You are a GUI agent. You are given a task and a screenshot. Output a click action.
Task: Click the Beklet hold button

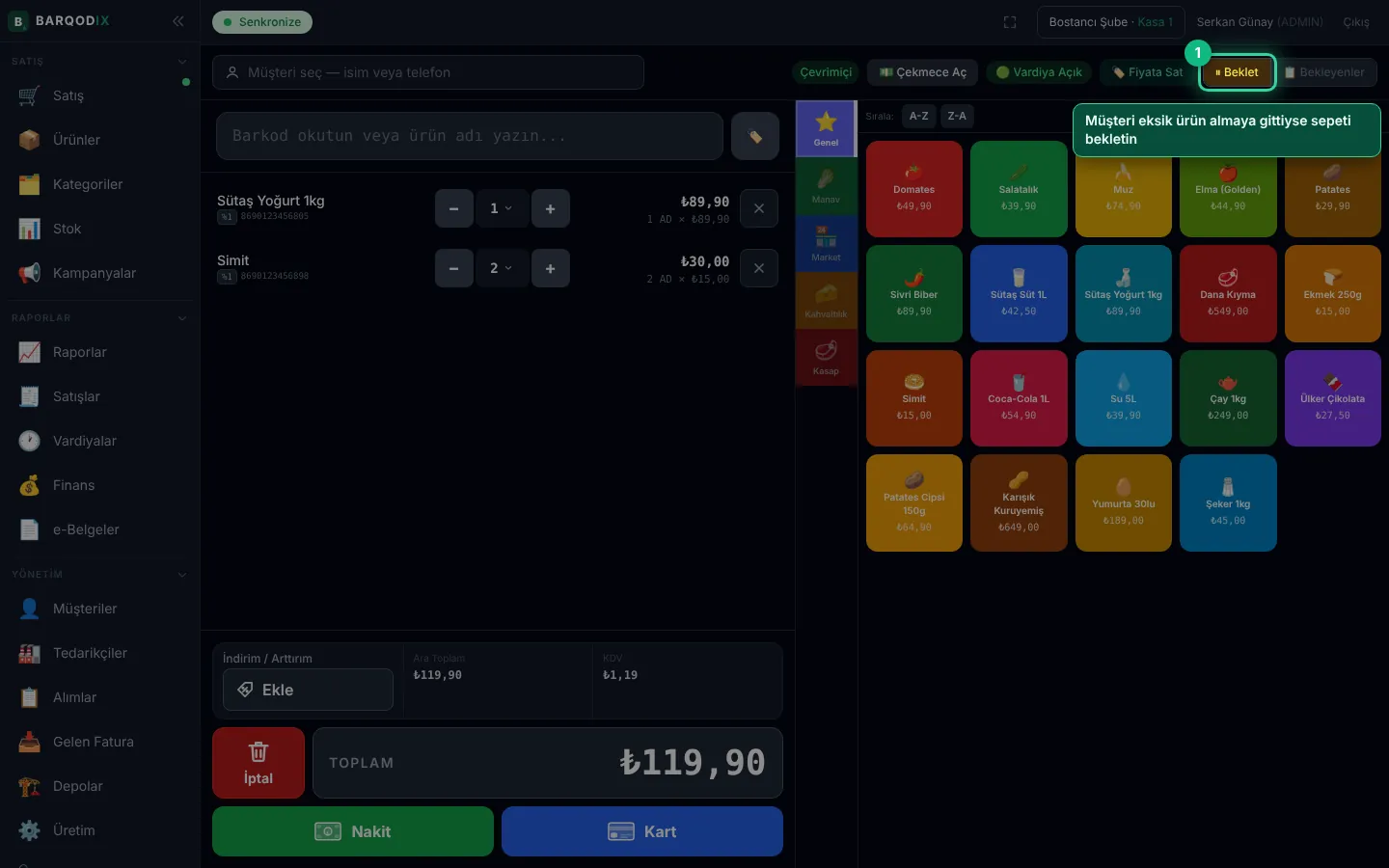pos(1237,72)
